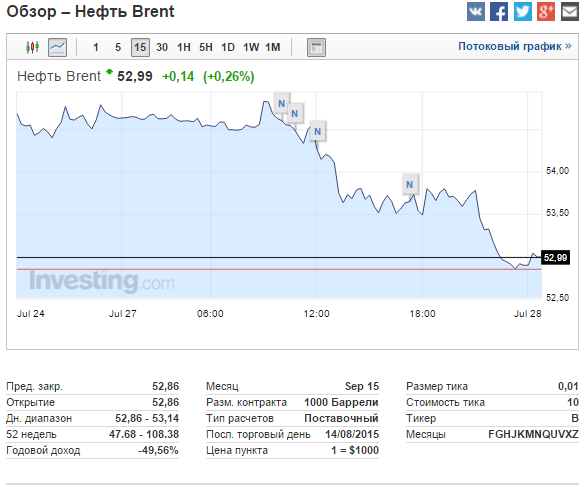Open the Потоковый график link
The image size is (584, 487).
pos(514,46)
